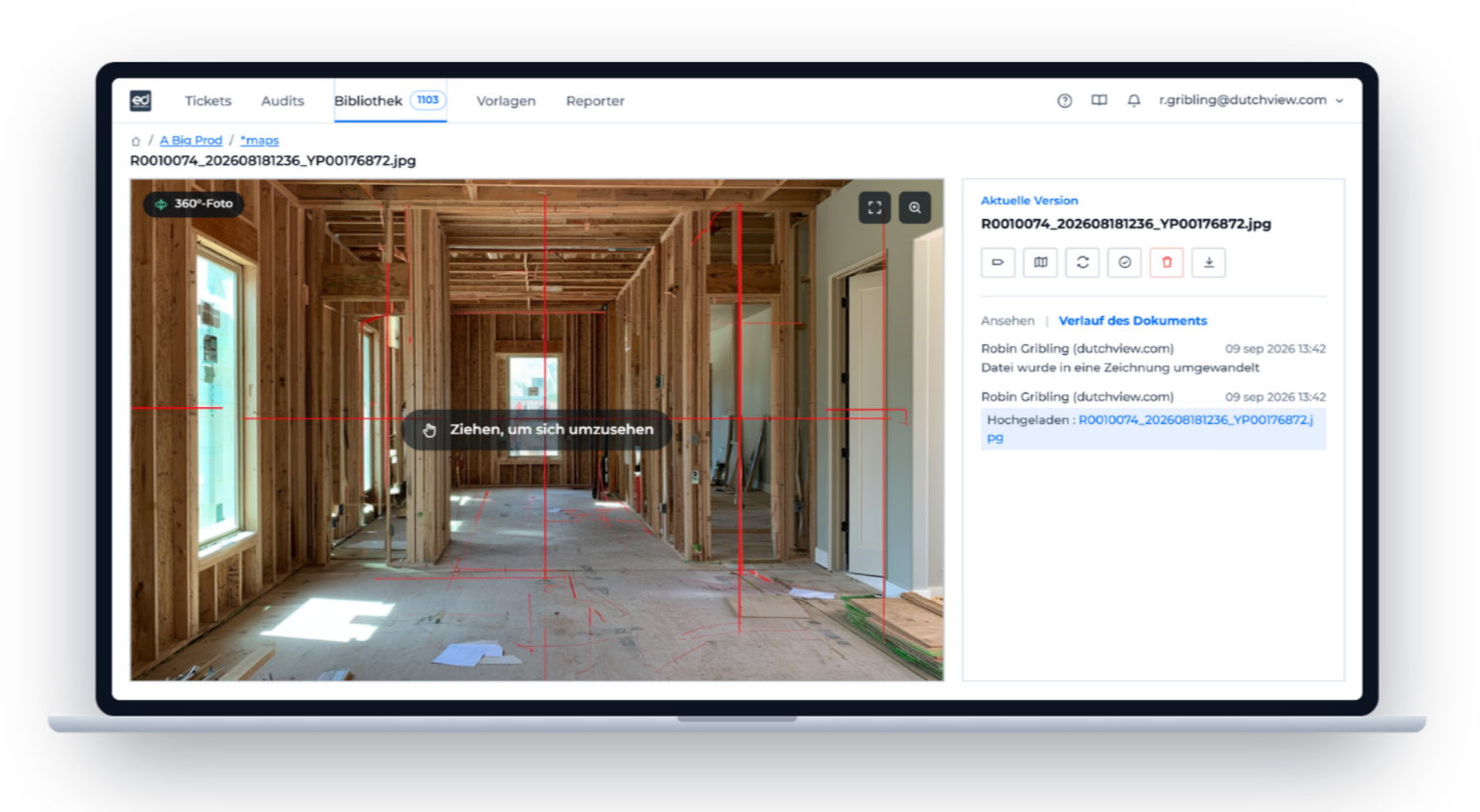The width and height of the screenshot is (1480, 812).
Task: Open notifications bell icon
Action: (1134, 100)
